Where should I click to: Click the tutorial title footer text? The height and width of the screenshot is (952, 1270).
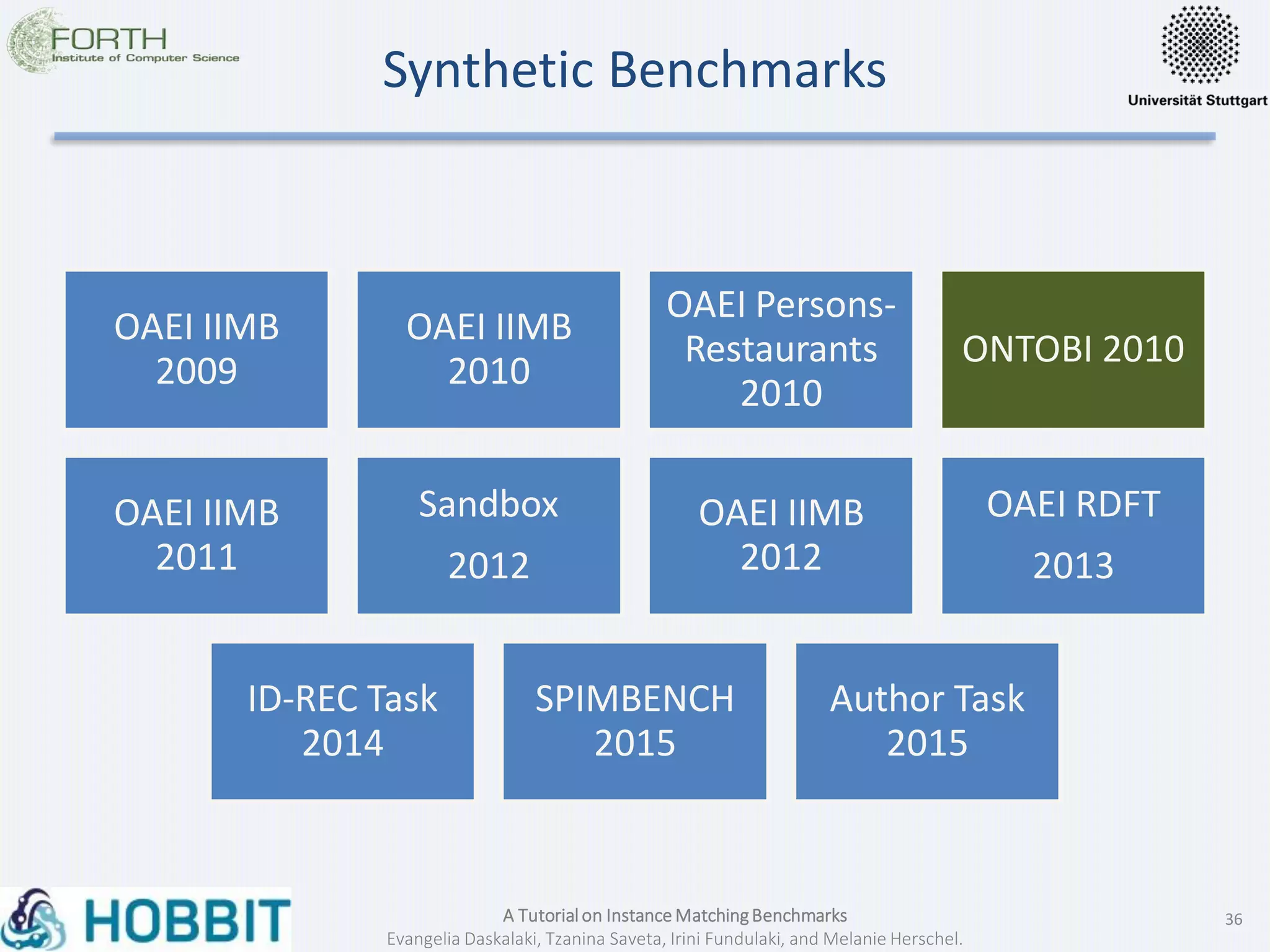coord(675,915)
